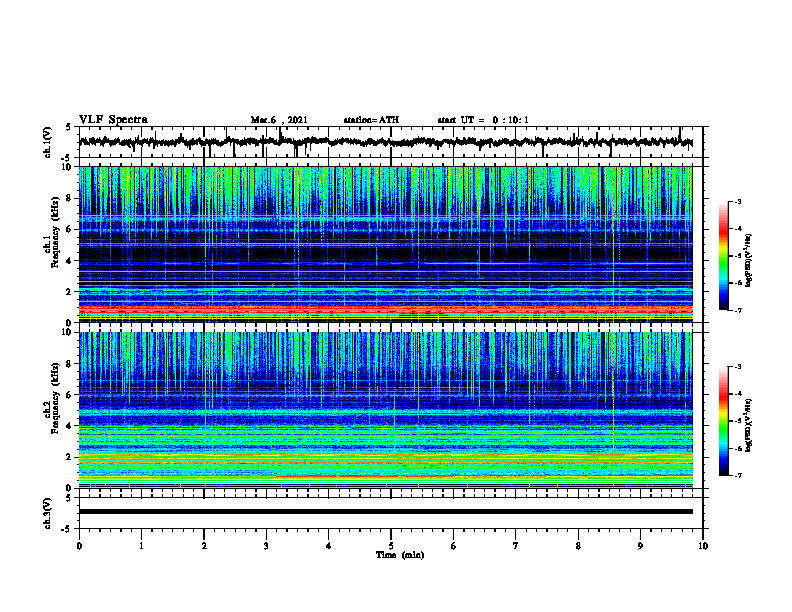Click the "-3" label on ch.1 colorbar
792x612 pixels.
point(737,202)
